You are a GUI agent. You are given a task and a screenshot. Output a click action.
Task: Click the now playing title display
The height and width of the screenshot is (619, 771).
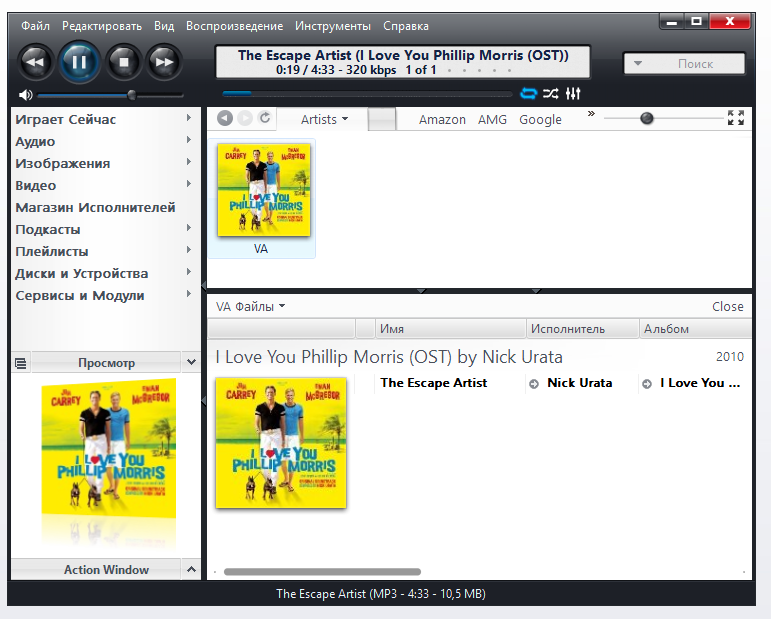coord(403,62)
